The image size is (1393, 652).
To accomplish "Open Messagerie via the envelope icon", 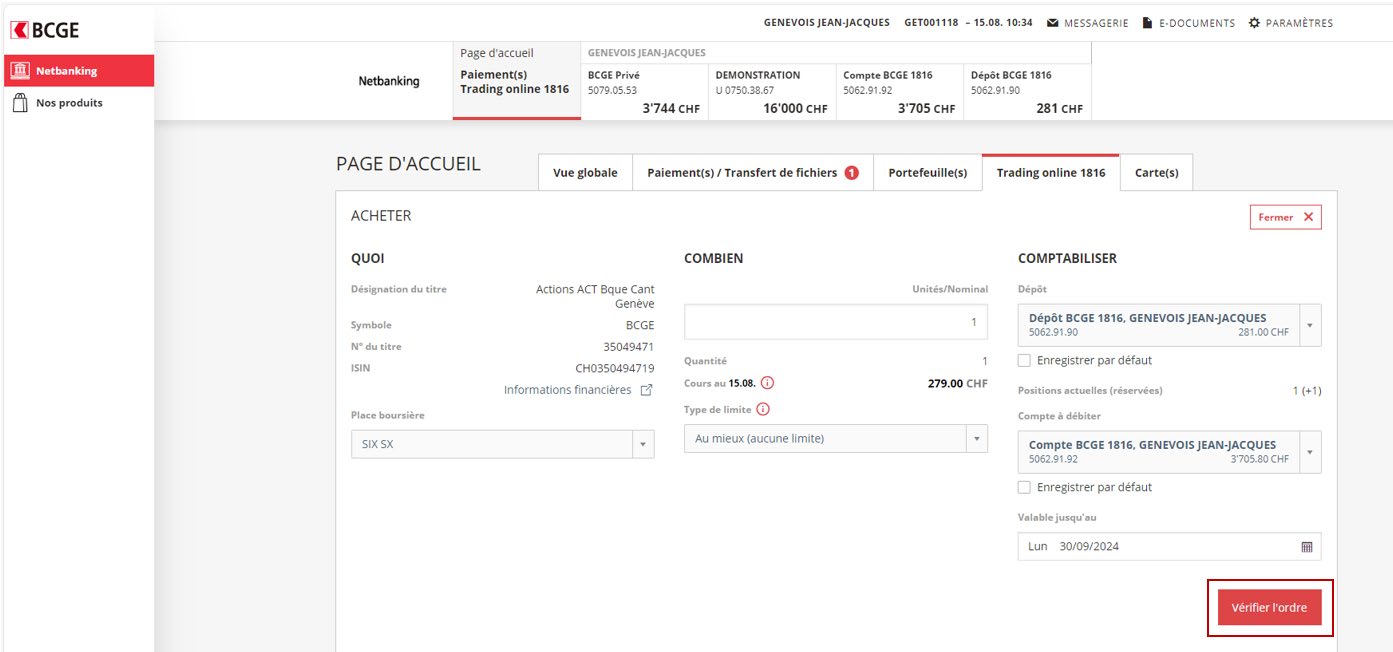I will tap(1053, 23).
